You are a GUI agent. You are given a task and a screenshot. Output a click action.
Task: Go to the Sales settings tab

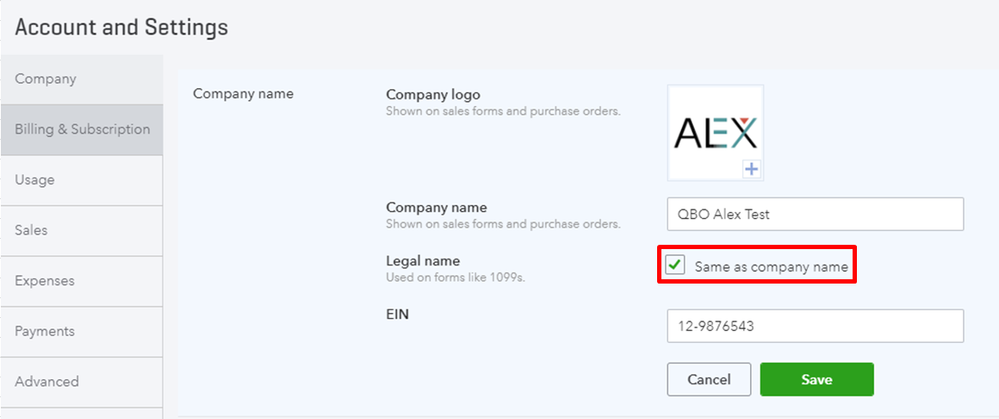[82, 231]
